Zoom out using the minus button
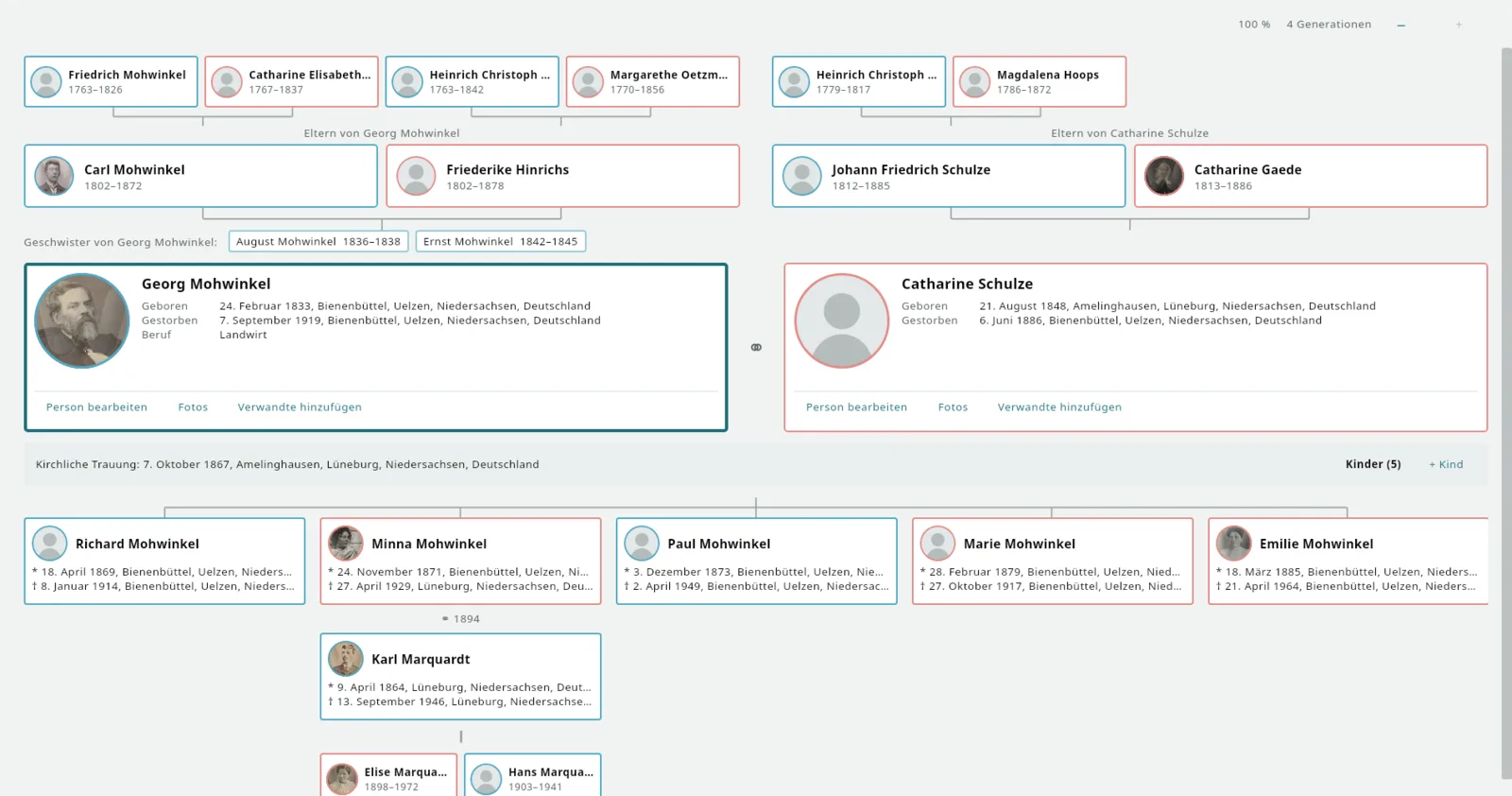Image resolution: width=1512 pixels, height=796 pixels. pos(1400,25)
